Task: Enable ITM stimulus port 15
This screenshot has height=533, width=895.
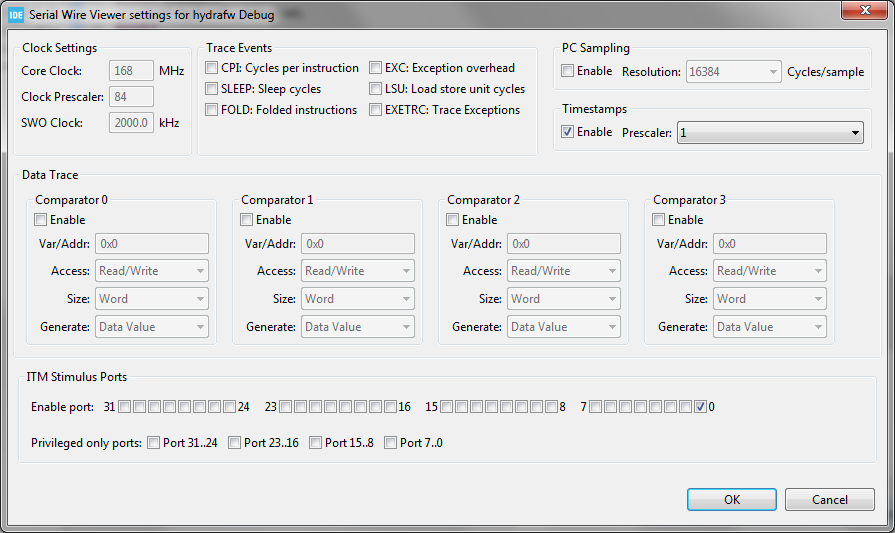Action: (x=446, y=407)
